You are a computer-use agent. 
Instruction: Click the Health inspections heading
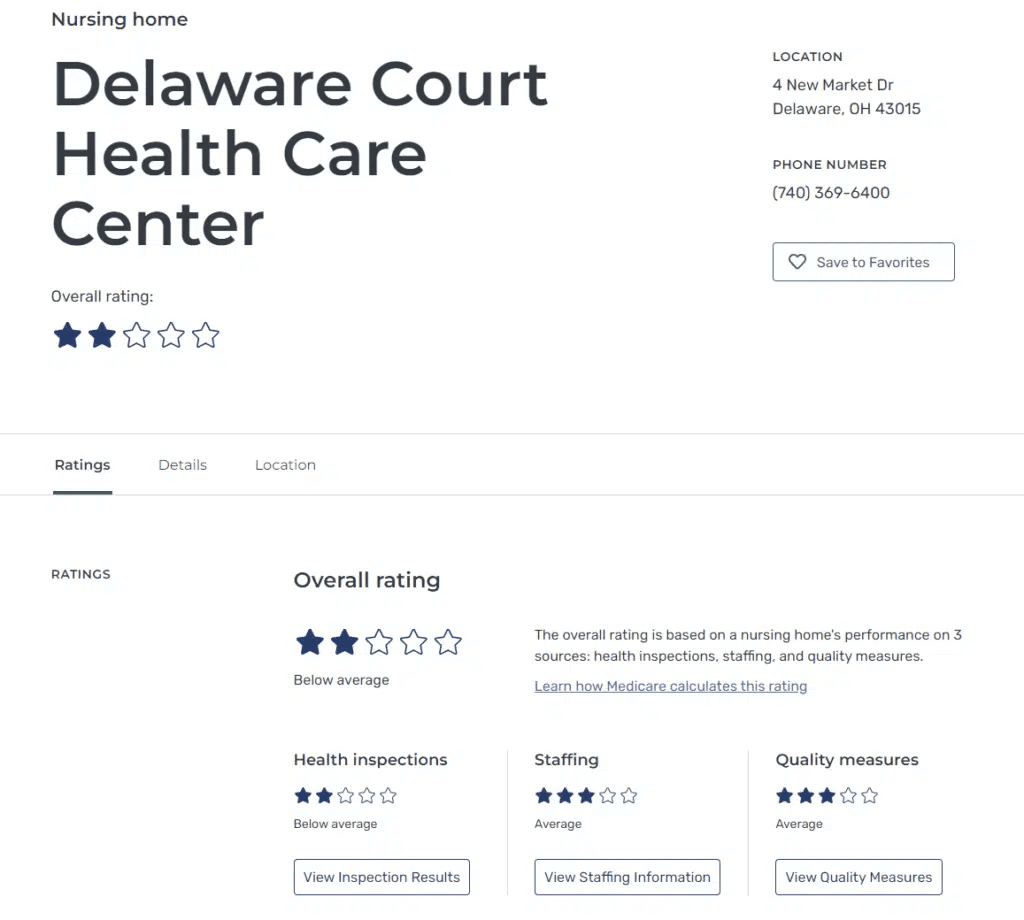pyautogui.click(x=370, y=760)
